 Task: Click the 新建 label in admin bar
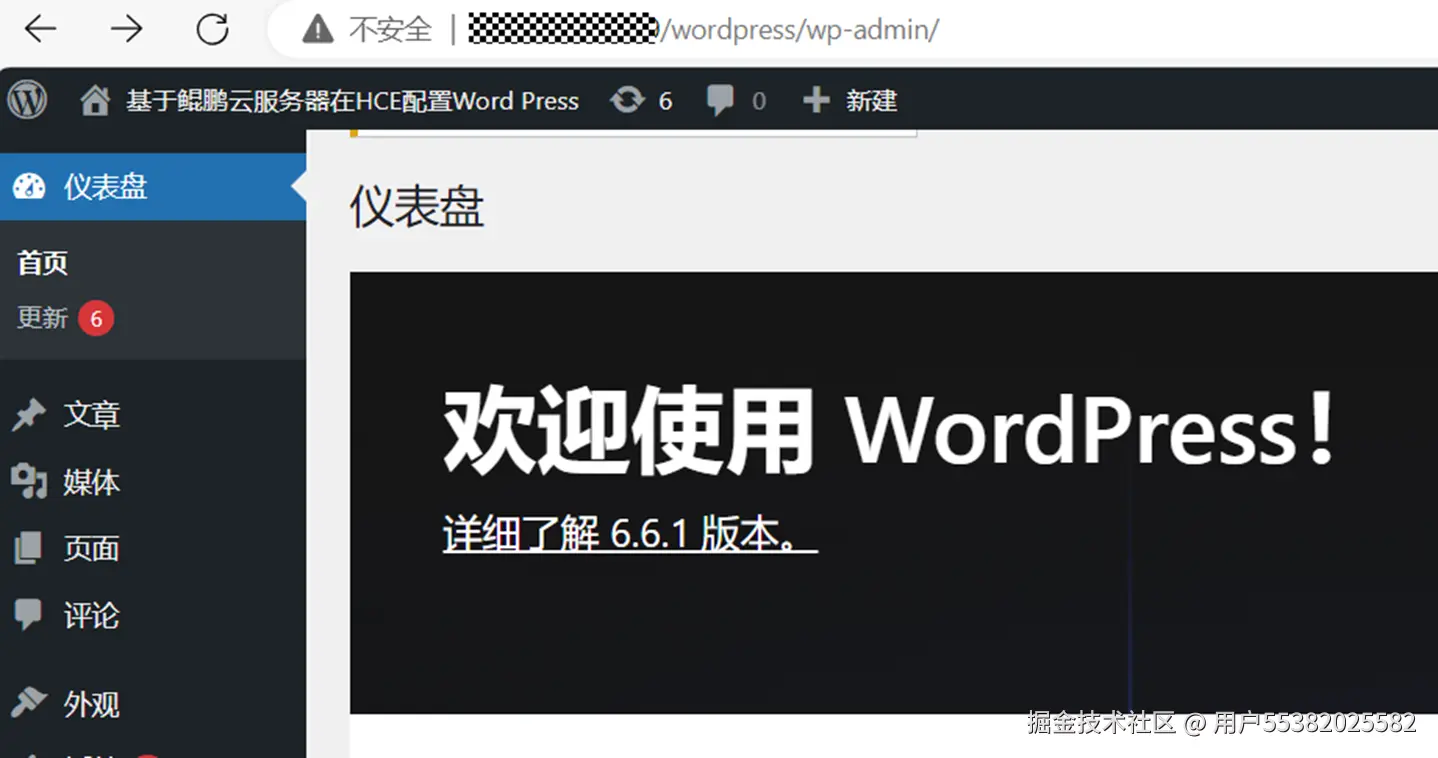pyautogui.click(x=872, y=100)
